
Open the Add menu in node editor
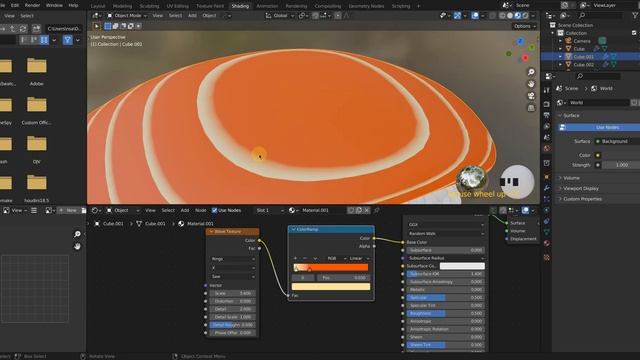tap(184, 210)
